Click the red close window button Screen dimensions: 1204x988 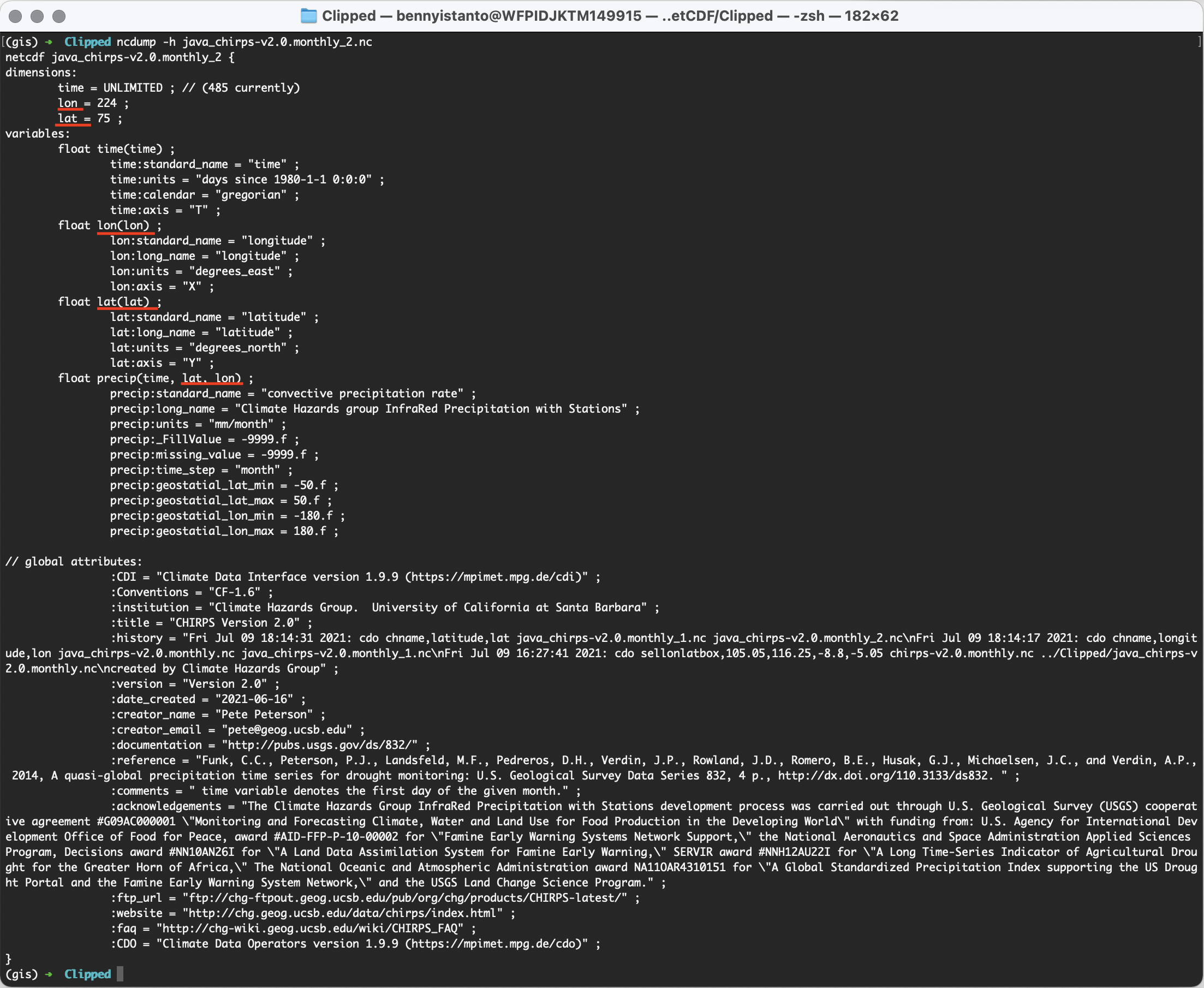15,16
